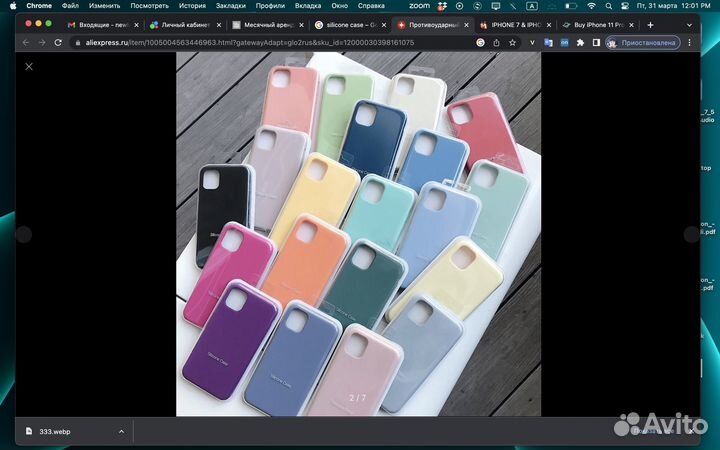This screenshot has height=450, width=720.
Task: Show previous image in gallery
Action: pos(23,234)
